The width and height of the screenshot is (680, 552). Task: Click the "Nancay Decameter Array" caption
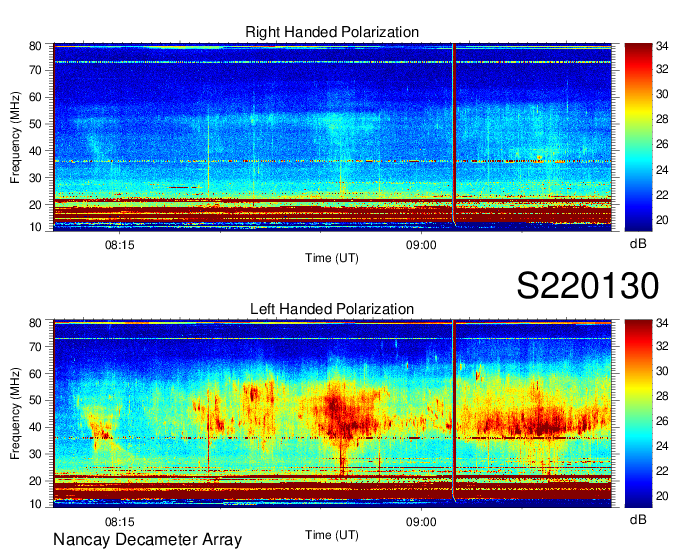[147, 539]
